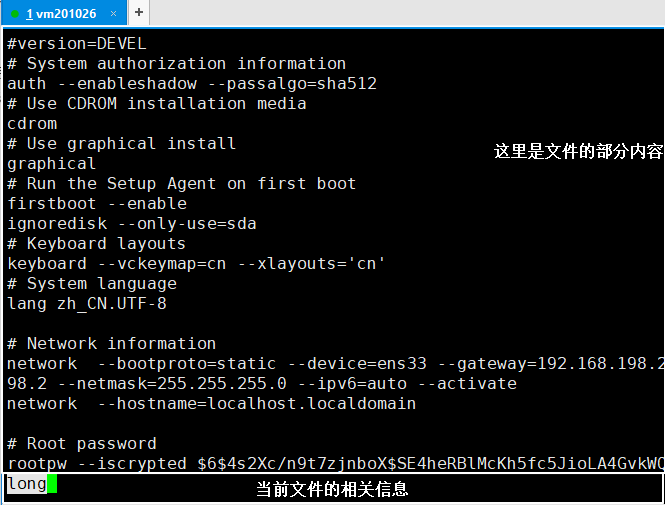Click the standalone graphical command line
The width and height of the screenshot is (665, 505).
pyautogui.click(x=51, y=164)
